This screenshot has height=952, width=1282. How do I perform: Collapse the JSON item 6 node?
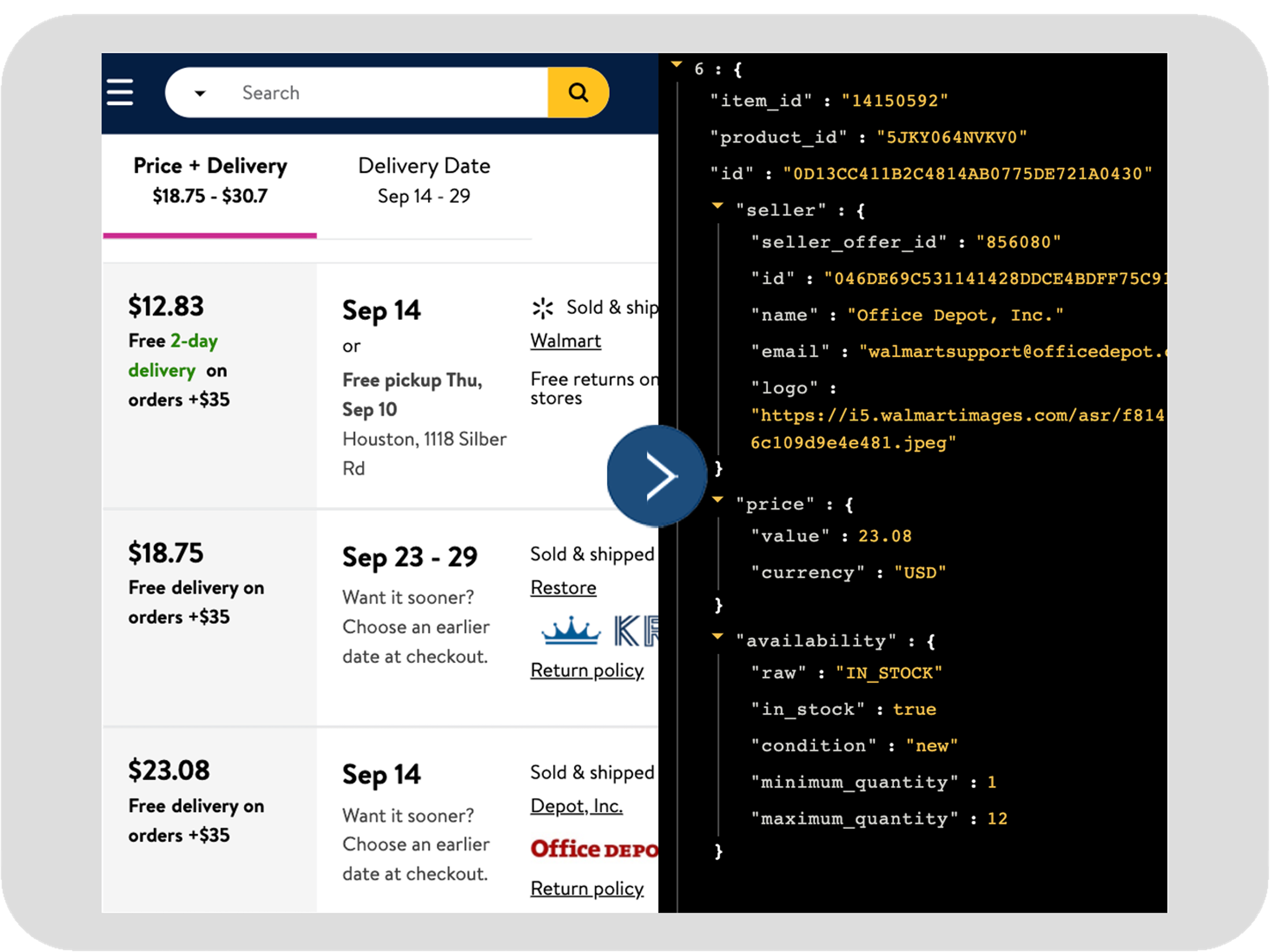[x=676, y=64]
